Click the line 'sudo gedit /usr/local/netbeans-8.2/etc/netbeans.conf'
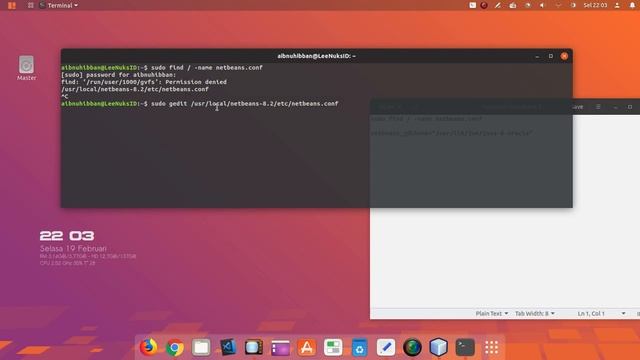640x360 pixels. click(x=245, y=104)
